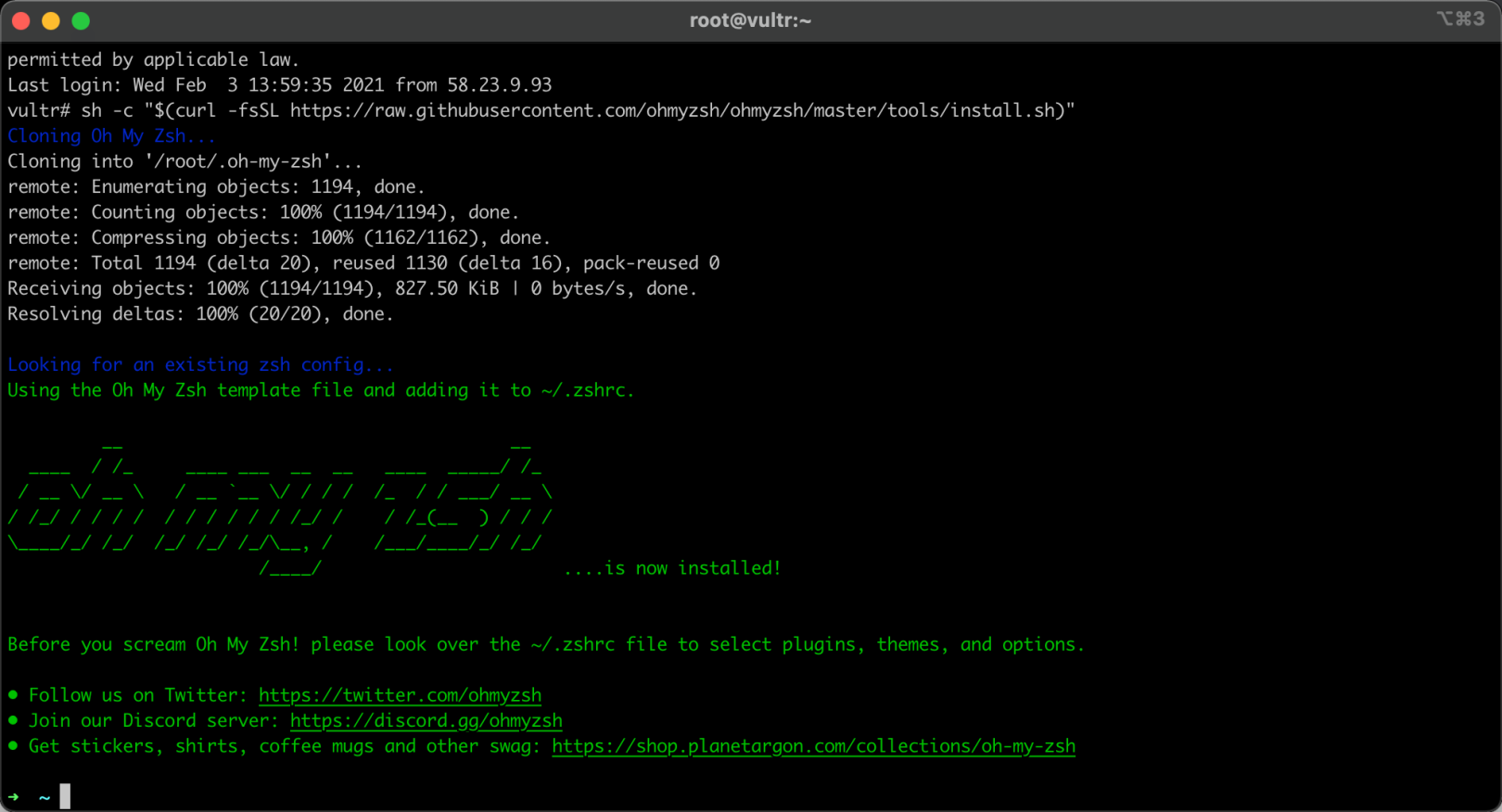This screenshot has height=812, width=1502.
Task: Click the 'Total 1194 (delta 20)' line
Action: click(x=363, y=263)
